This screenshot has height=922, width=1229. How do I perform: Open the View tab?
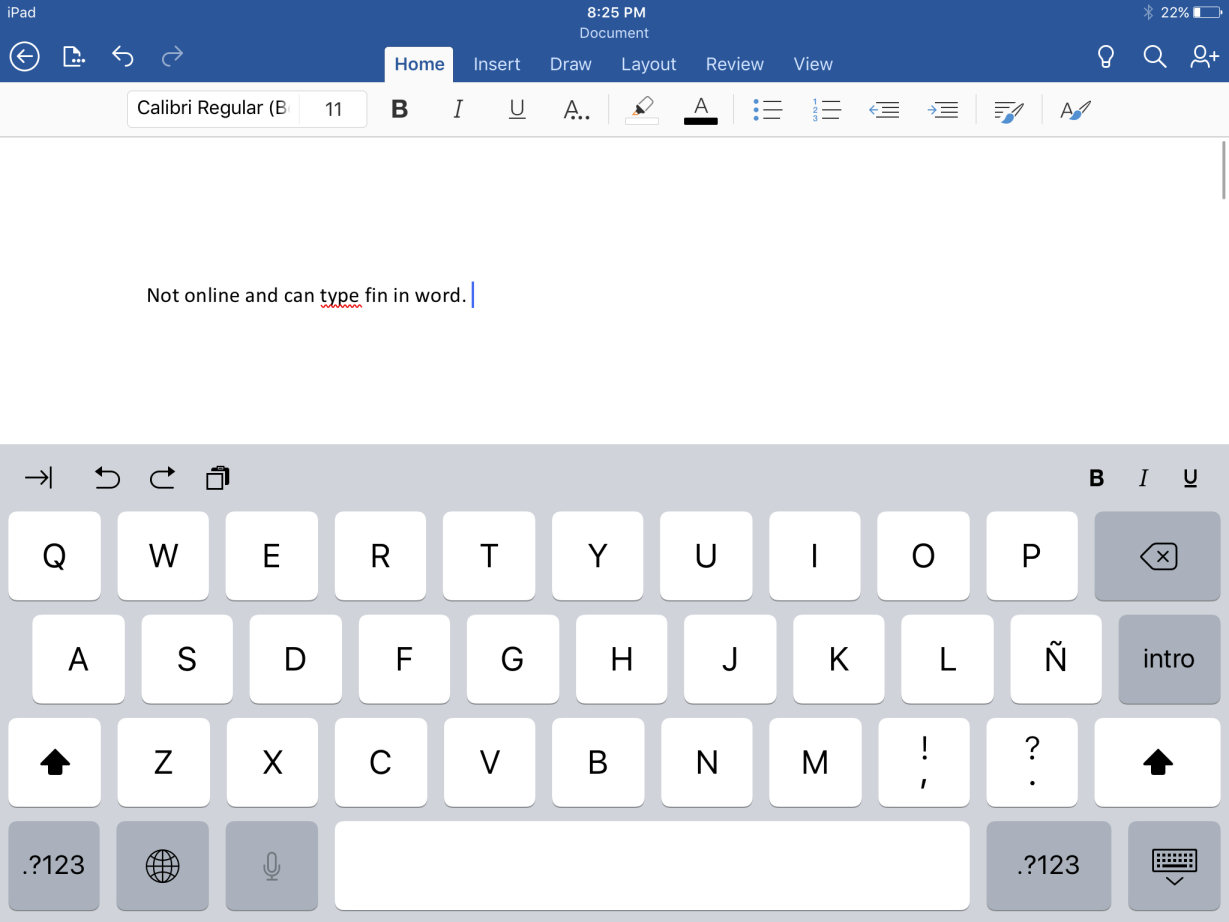point(813,64)
